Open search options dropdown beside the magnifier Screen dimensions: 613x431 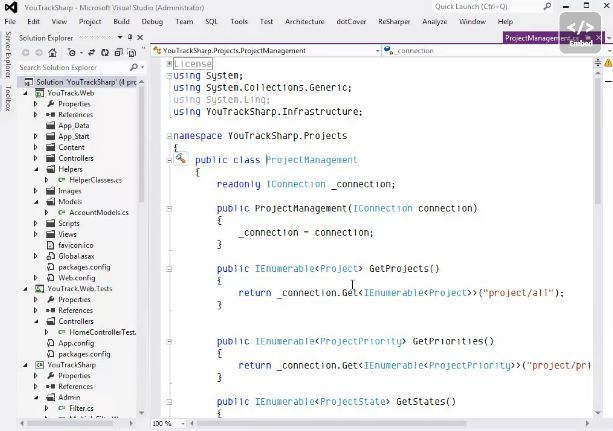pos(142,67)
